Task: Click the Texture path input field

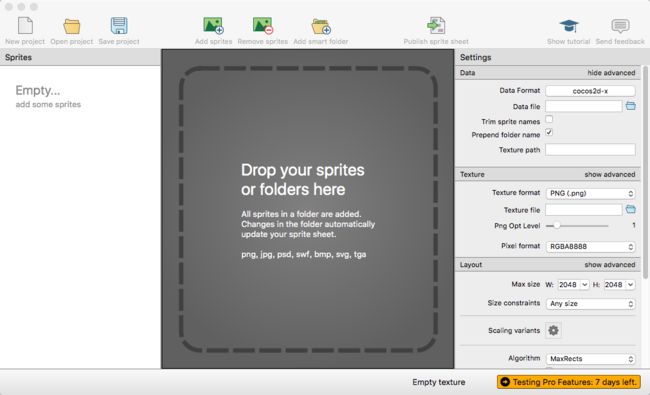Action: point(590,150)
